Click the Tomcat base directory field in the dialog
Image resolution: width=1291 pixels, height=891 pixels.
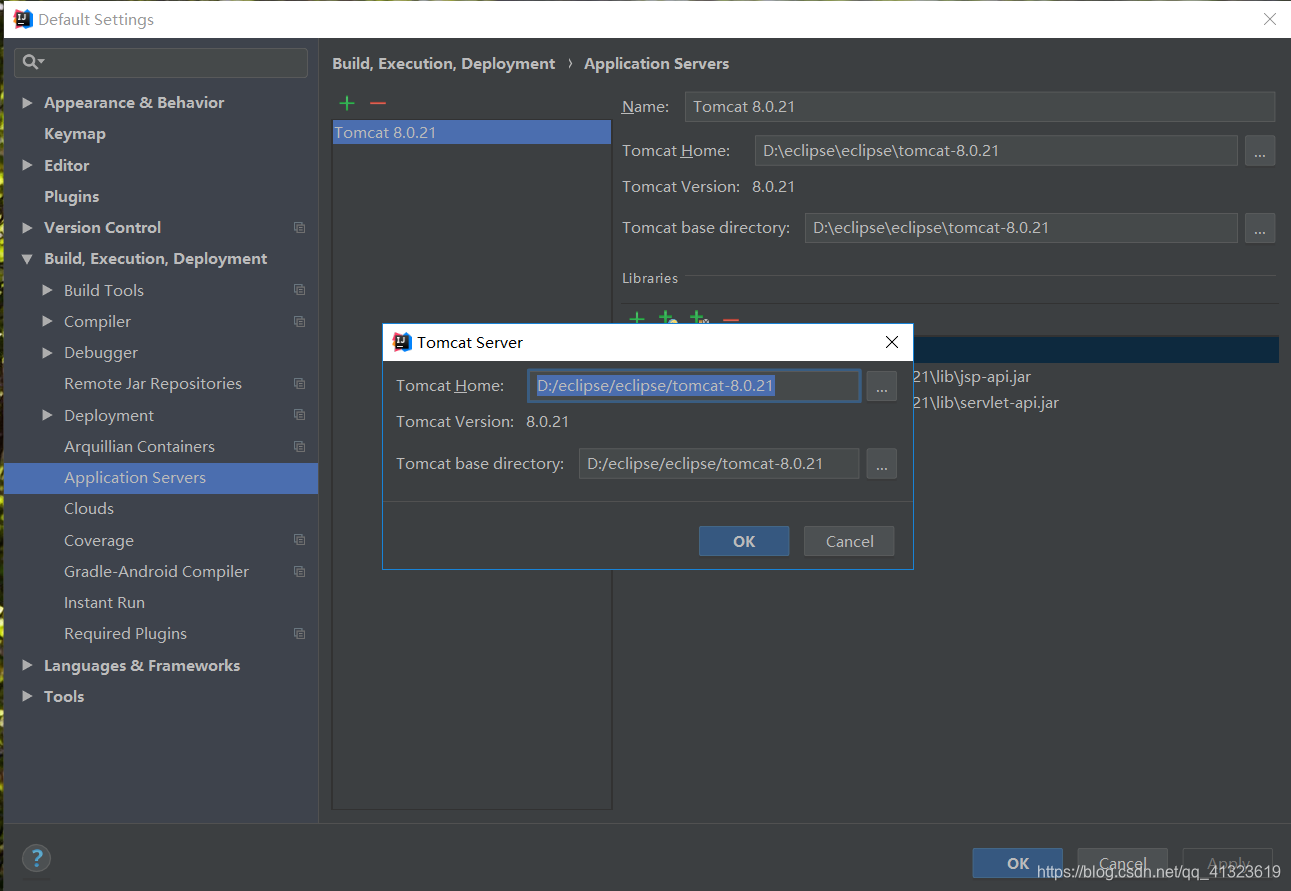[719, 464]
